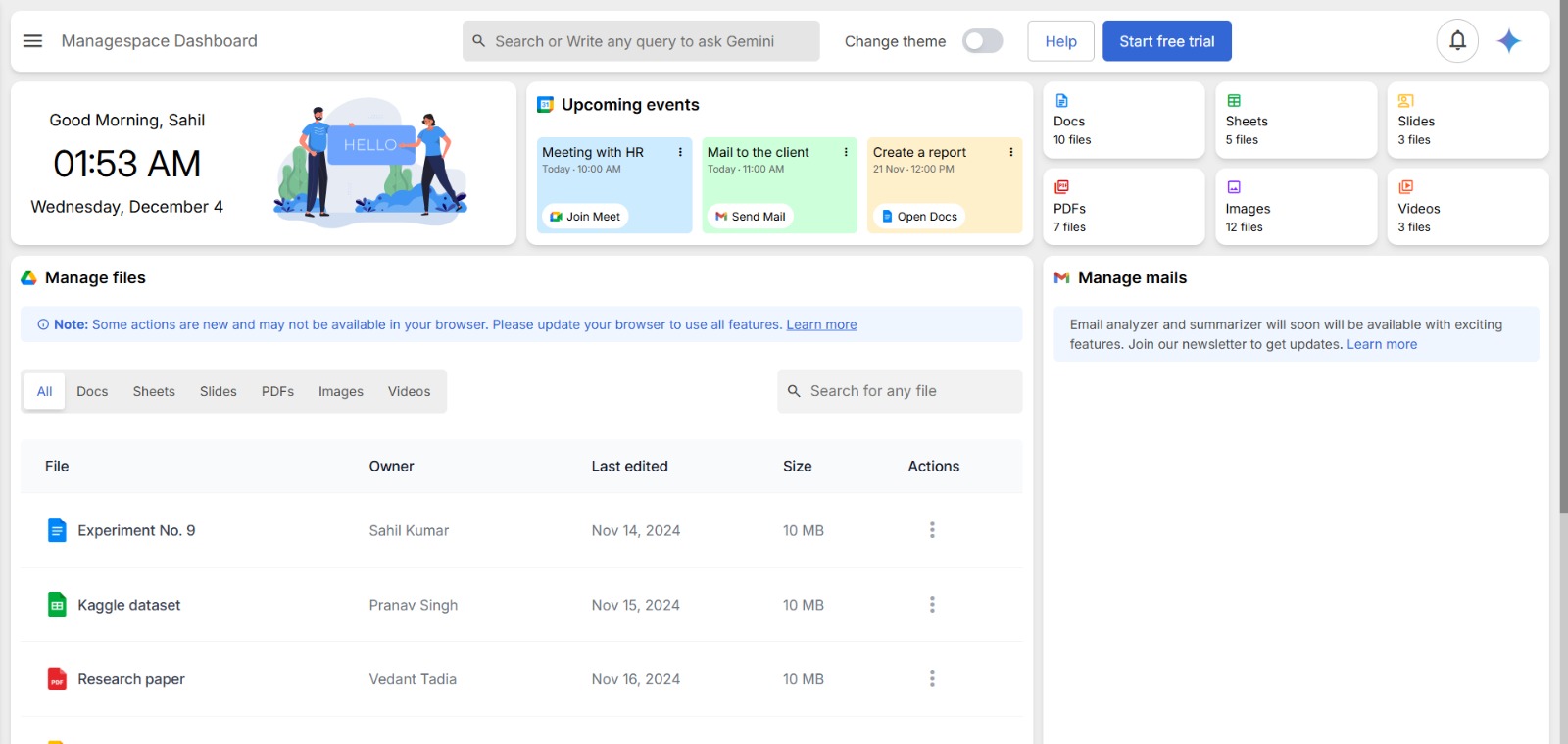Click the Hello greeting illustration
Screen dimensions: 1568x744
tap(370, 163)
